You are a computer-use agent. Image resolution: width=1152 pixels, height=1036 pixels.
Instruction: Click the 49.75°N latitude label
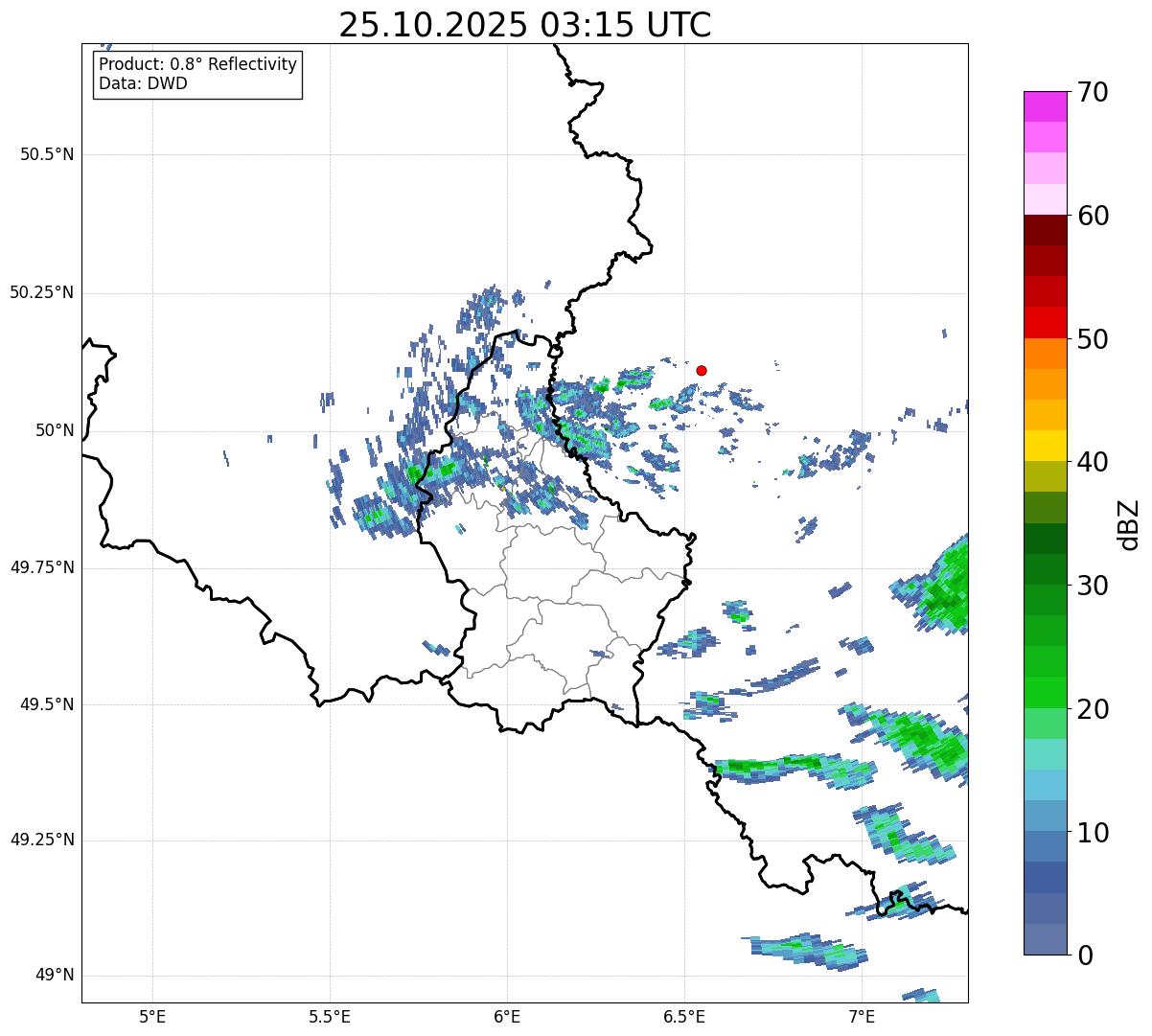coord(42,567)
